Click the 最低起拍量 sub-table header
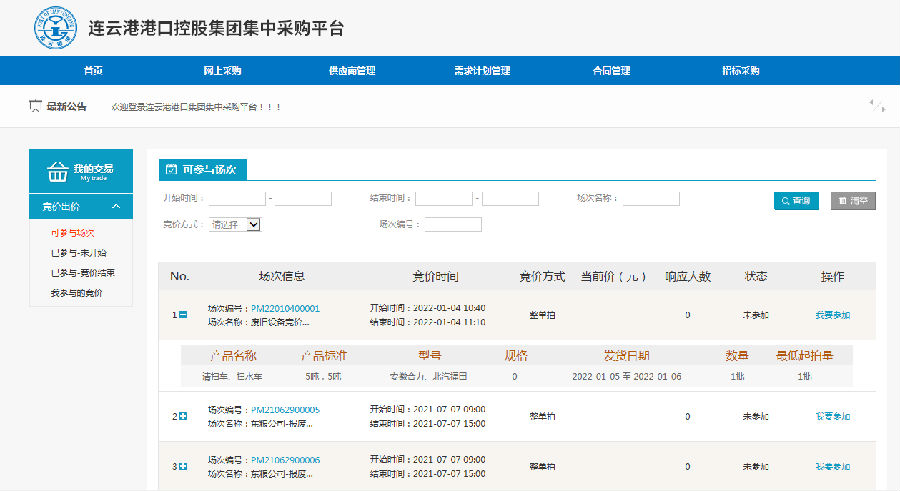 pyautogui.click(x=804, y=355)
